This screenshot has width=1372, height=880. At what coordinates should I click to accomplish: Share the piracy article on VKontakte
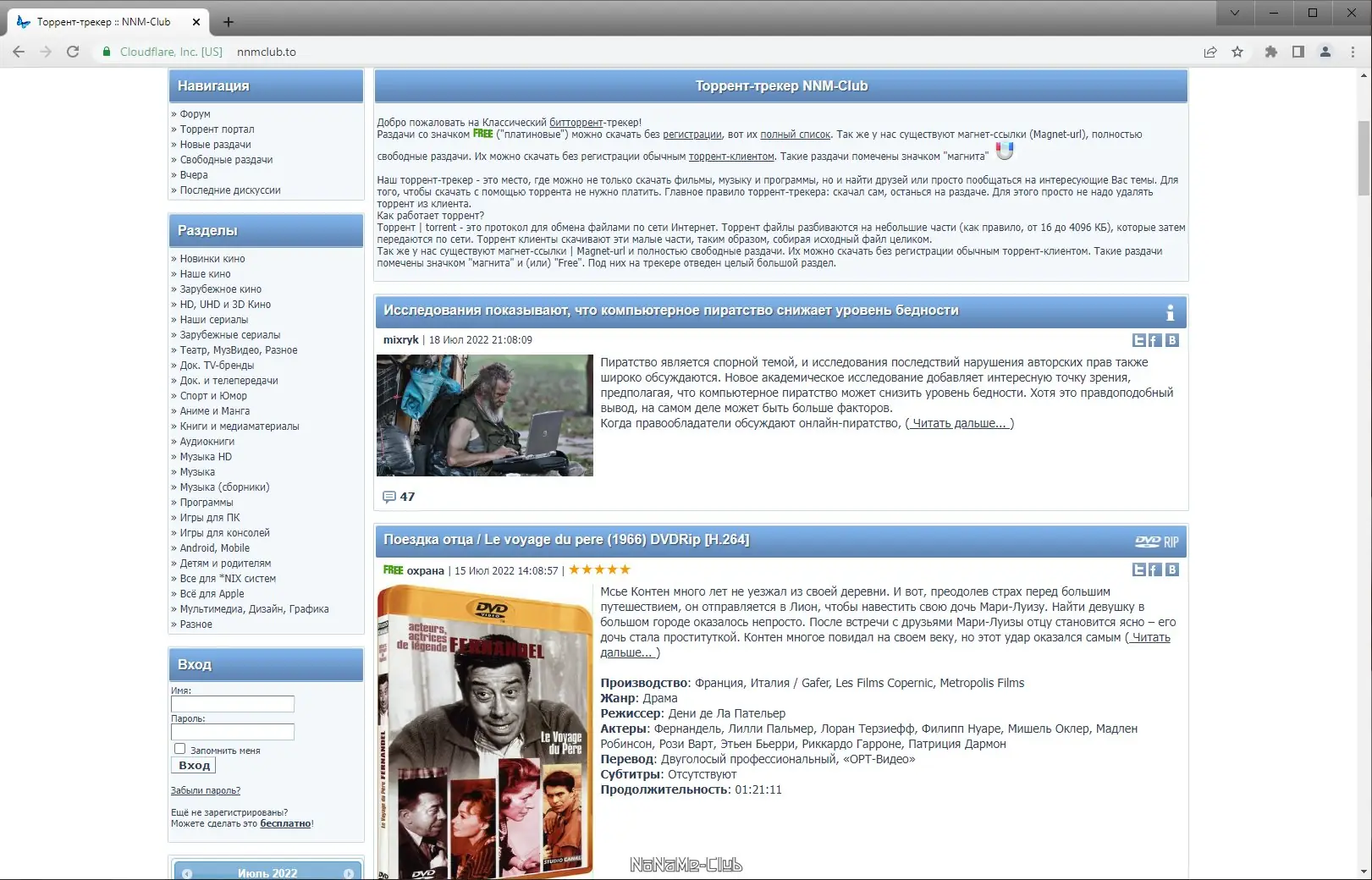pos(1172,340)
